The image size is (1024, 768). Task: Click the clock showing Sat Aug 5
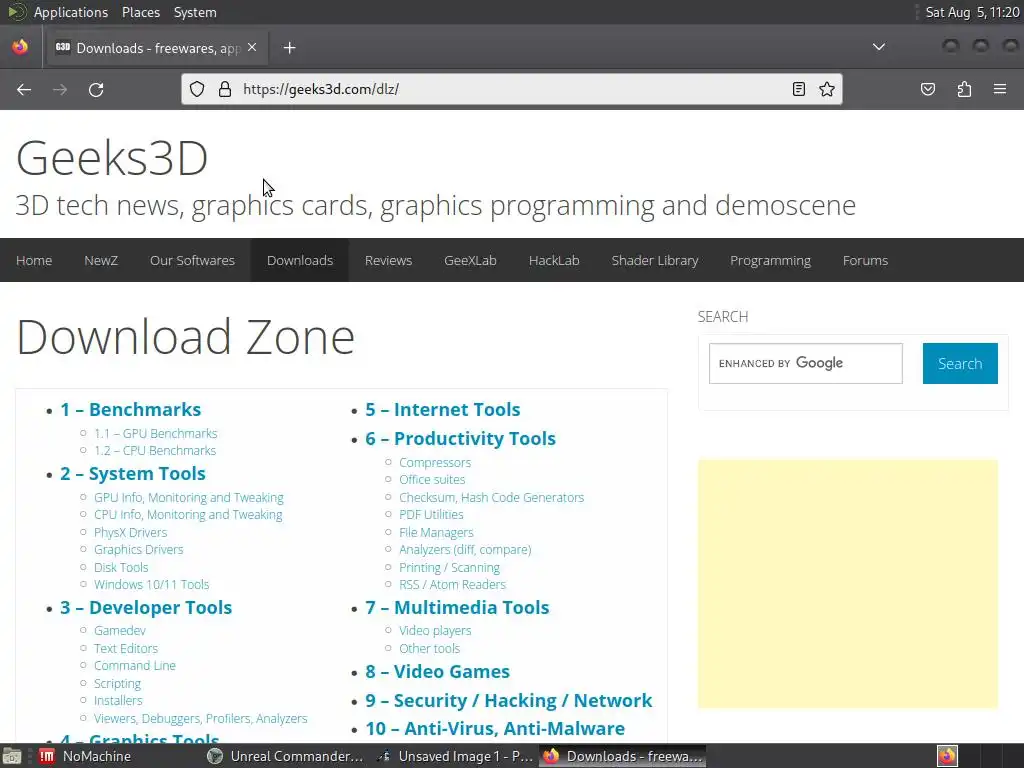click(972, 12)
